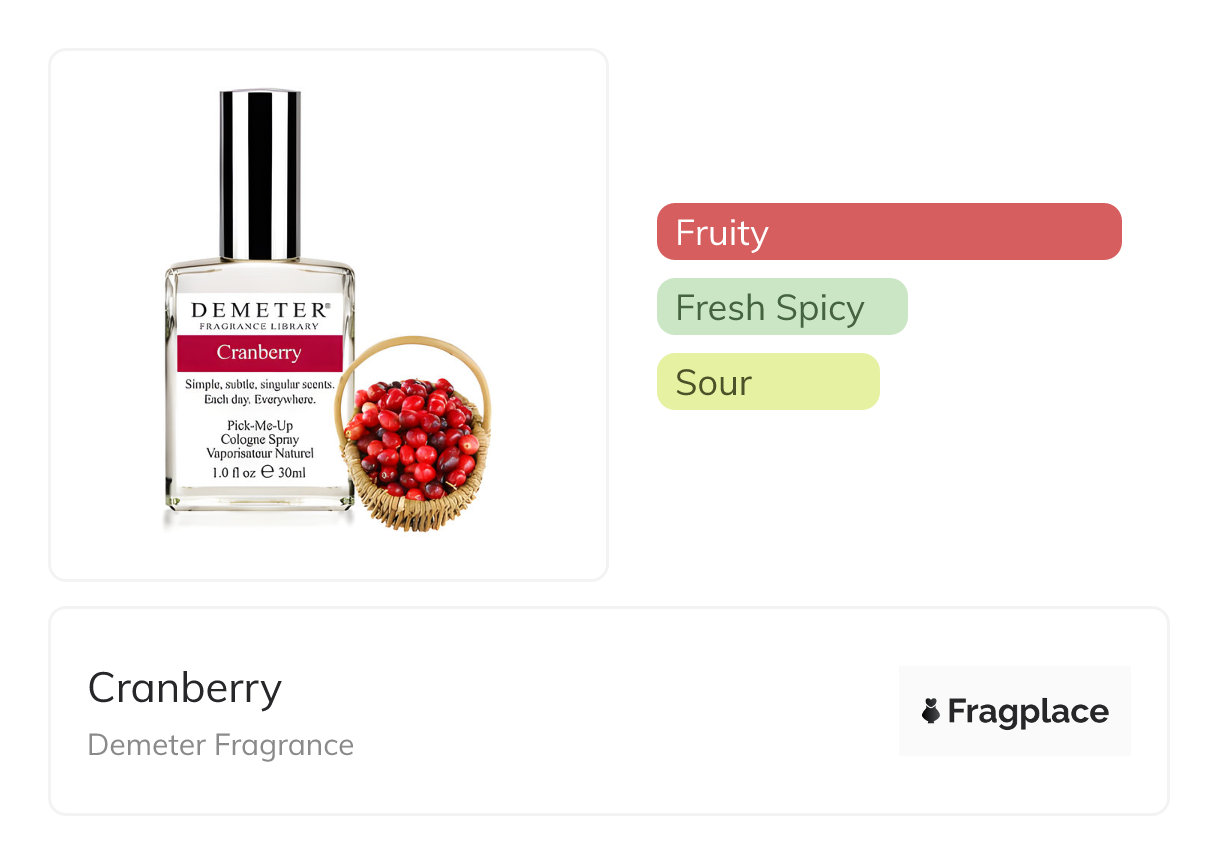Open the Fragplace wordmark link

[x=1027, y=711]
